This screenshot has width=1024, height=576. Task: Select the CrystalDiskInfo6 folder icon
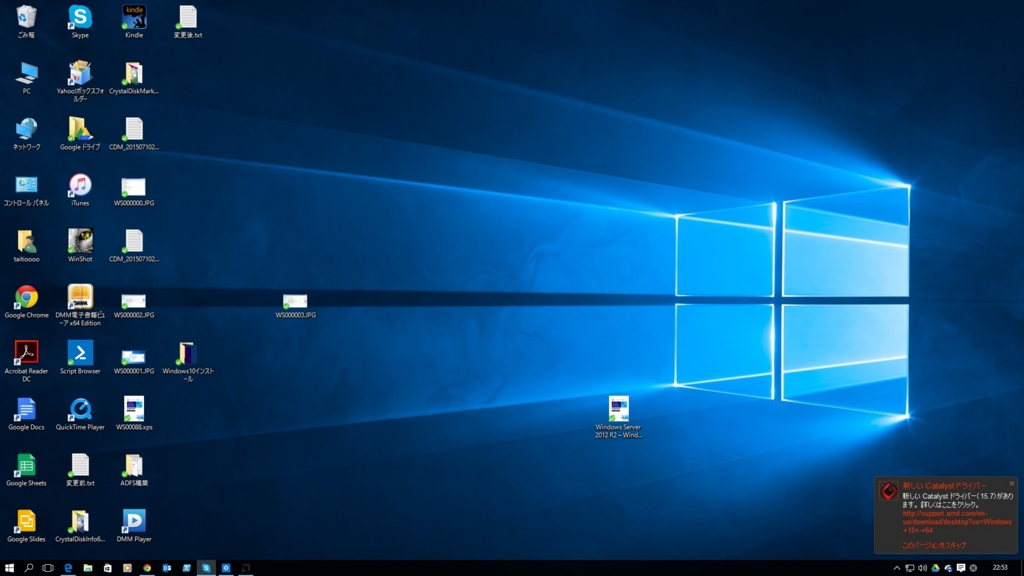point(80,526)
